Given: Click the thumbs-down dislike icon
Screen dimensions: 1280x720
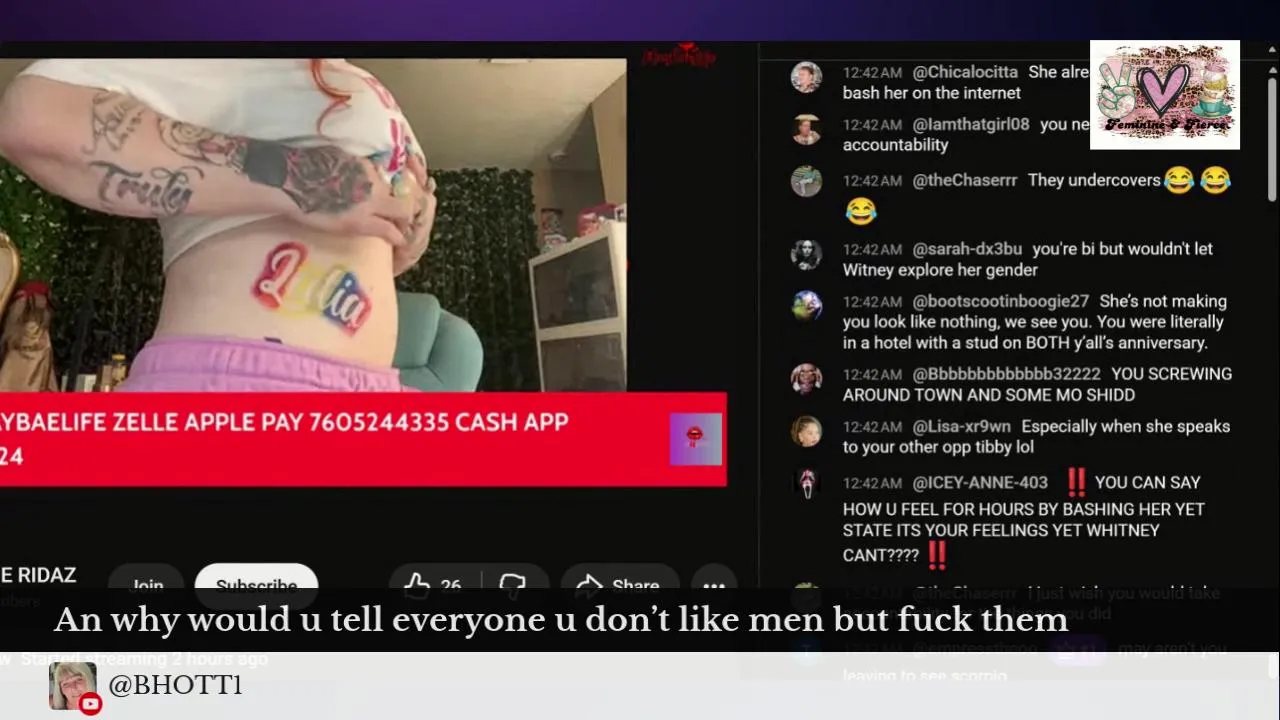Looking at the screenshot, I should click(x=512, y=586).
